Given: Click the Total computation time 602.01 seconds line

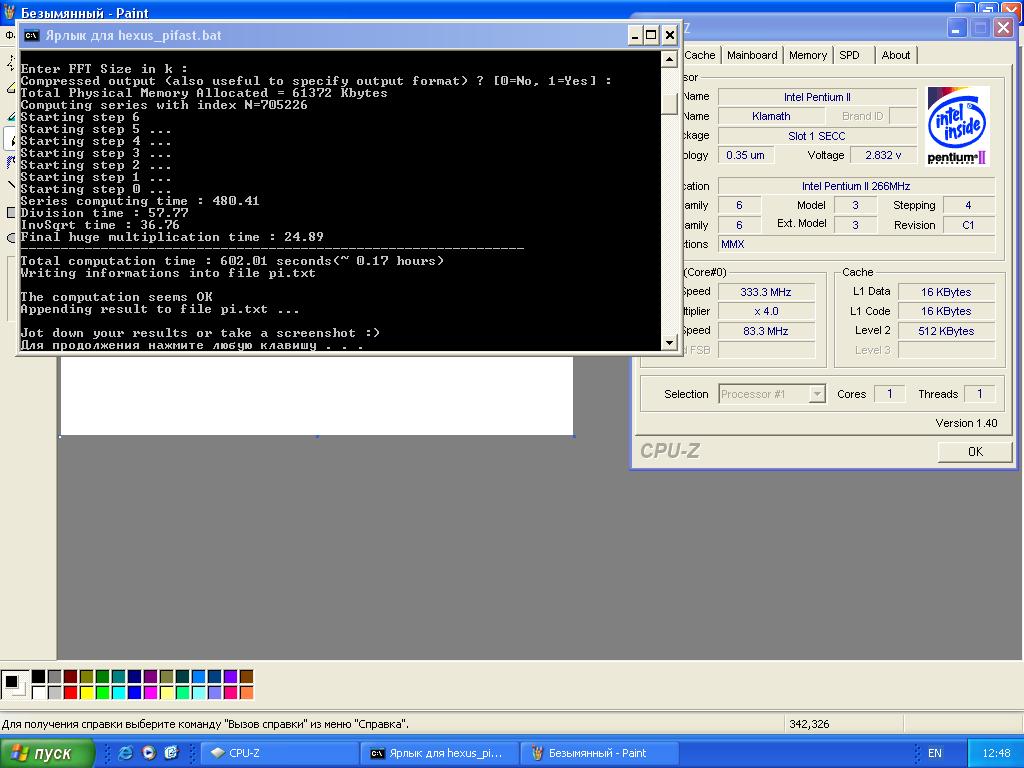Looking at the screenshot, I should tap(232, 261).
